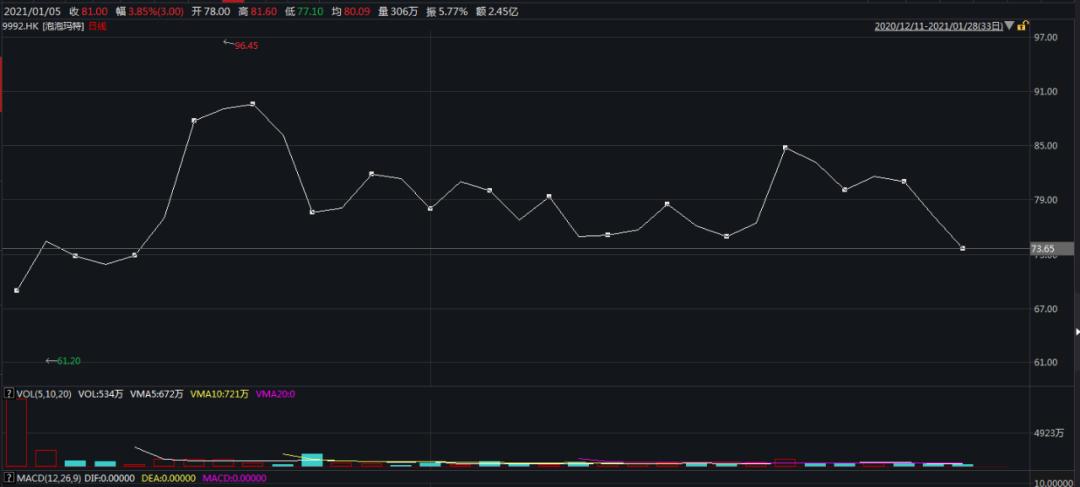This screenshot has width=1080, height=487.
Task: Click the 泡泡玛特 stock name label
Action: tap(63, 25)
